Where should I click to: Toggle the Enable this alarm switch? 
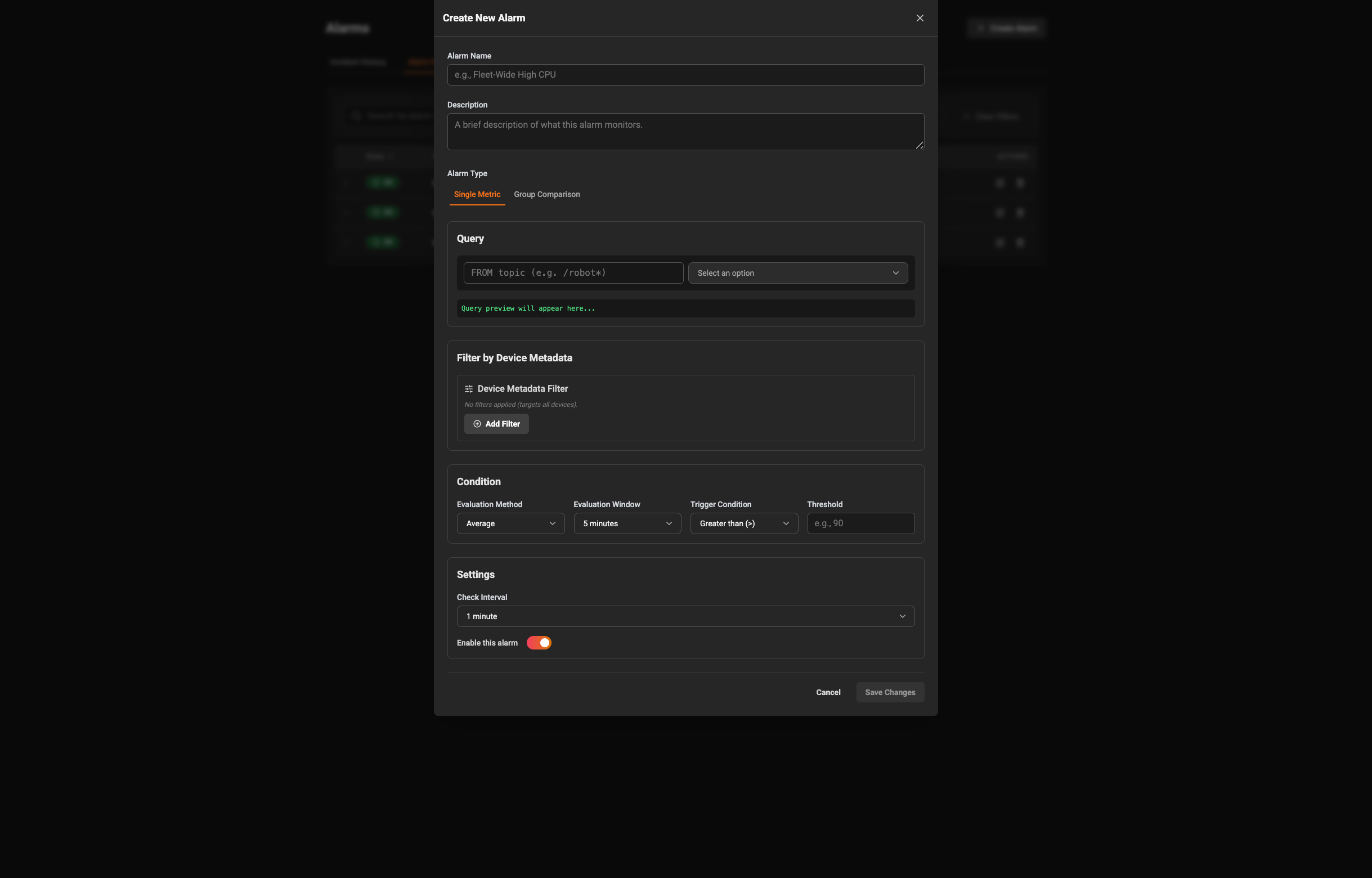tap(538, 643)
